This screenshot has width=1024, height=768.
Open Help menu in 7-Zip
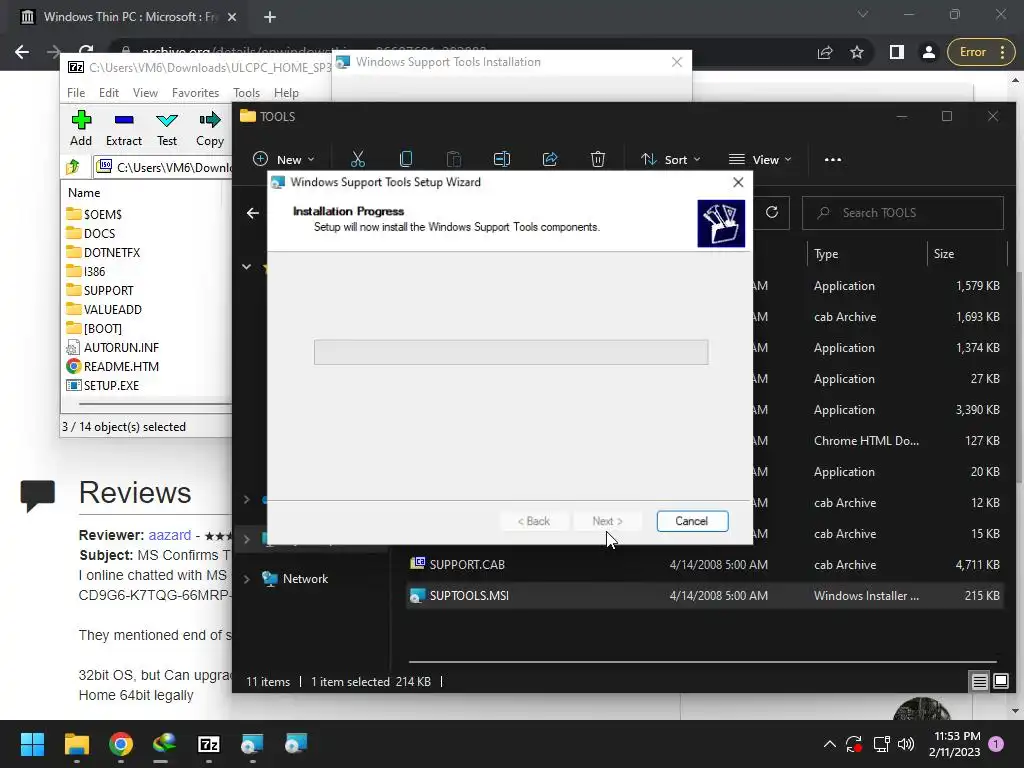tap(286, 93)
